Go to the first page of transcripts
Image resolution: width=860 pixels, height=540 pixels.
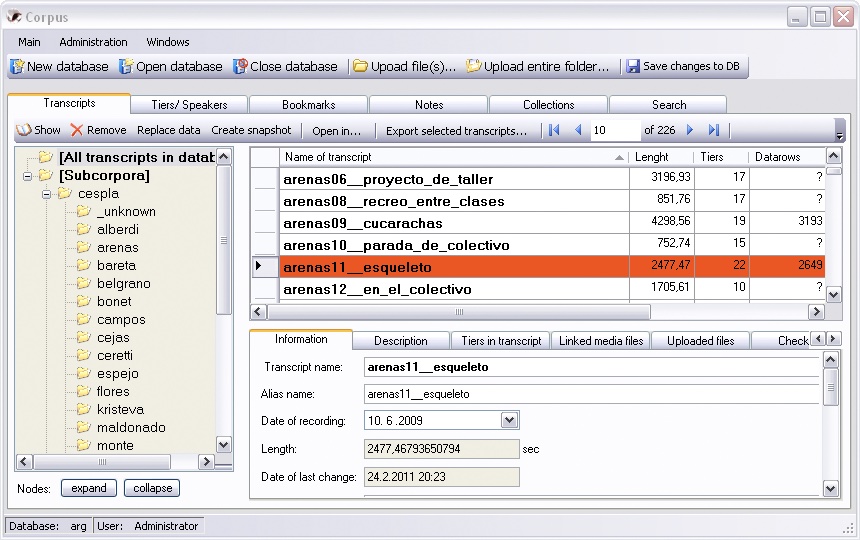point(554,130)
